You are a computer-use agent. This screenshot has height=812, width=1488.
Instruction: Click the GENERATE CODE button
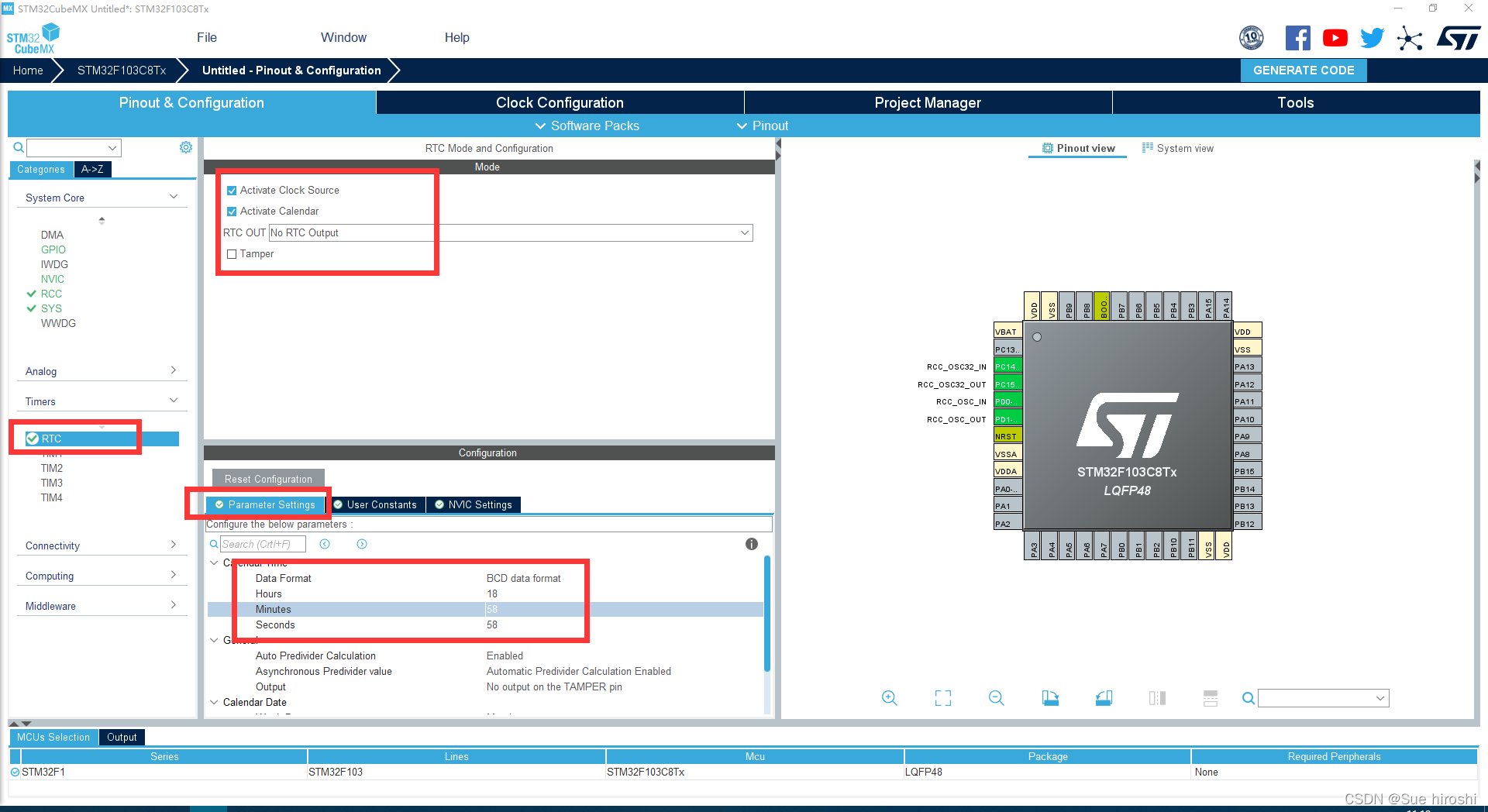point(1304,71)
